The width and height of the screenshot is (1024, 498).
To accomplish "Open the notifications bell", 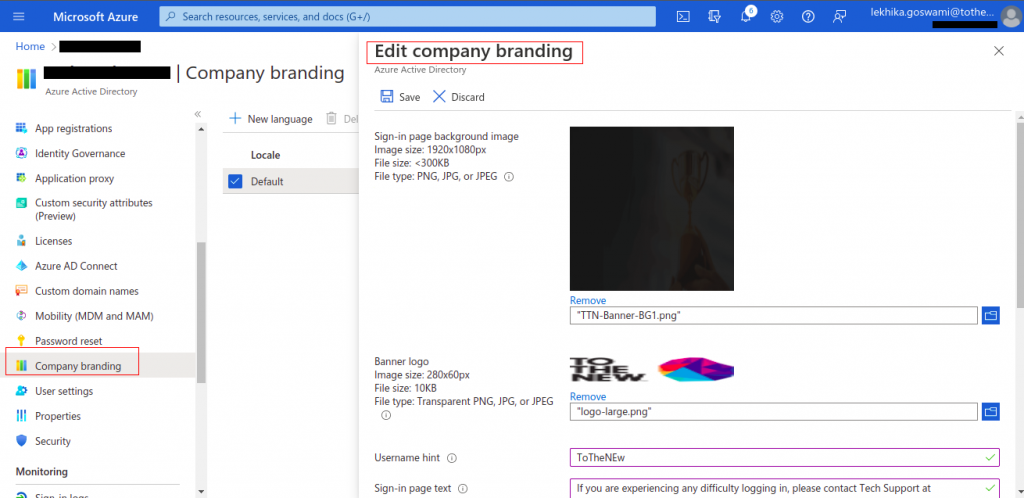I will click(x=746, y=16).
